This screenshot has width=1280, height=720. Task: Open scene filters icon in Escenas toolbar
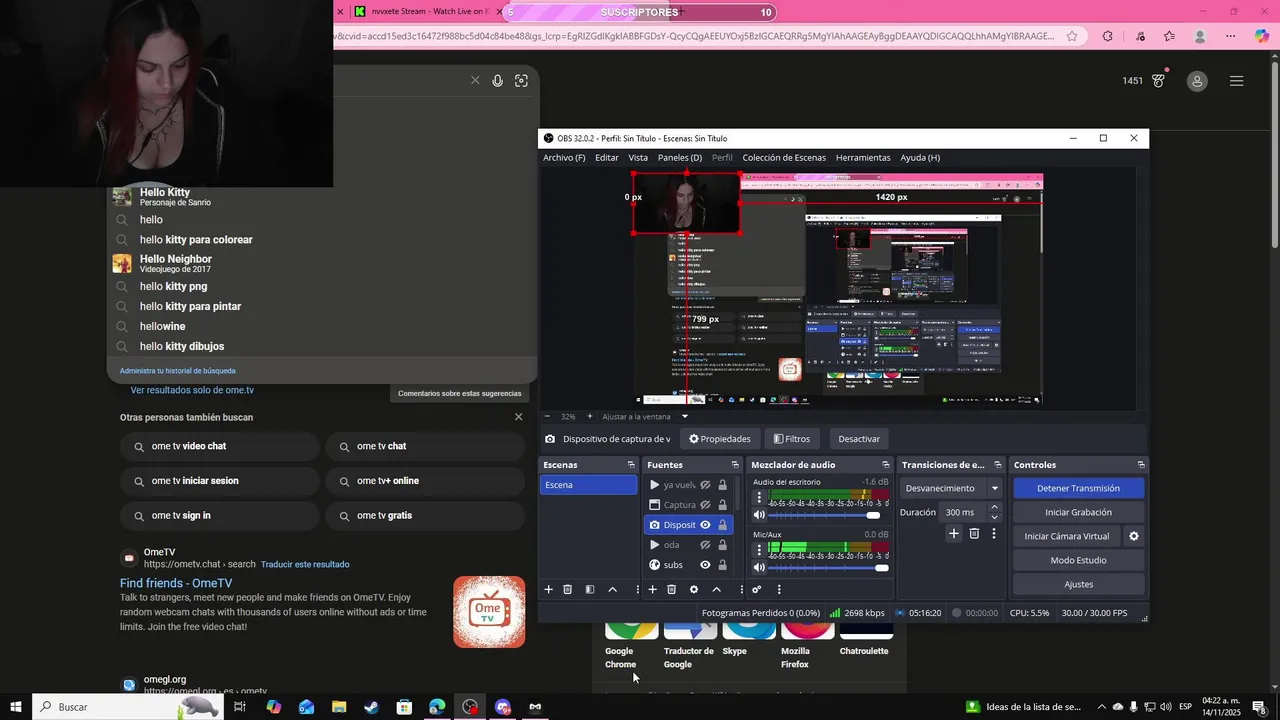point(590,589)
